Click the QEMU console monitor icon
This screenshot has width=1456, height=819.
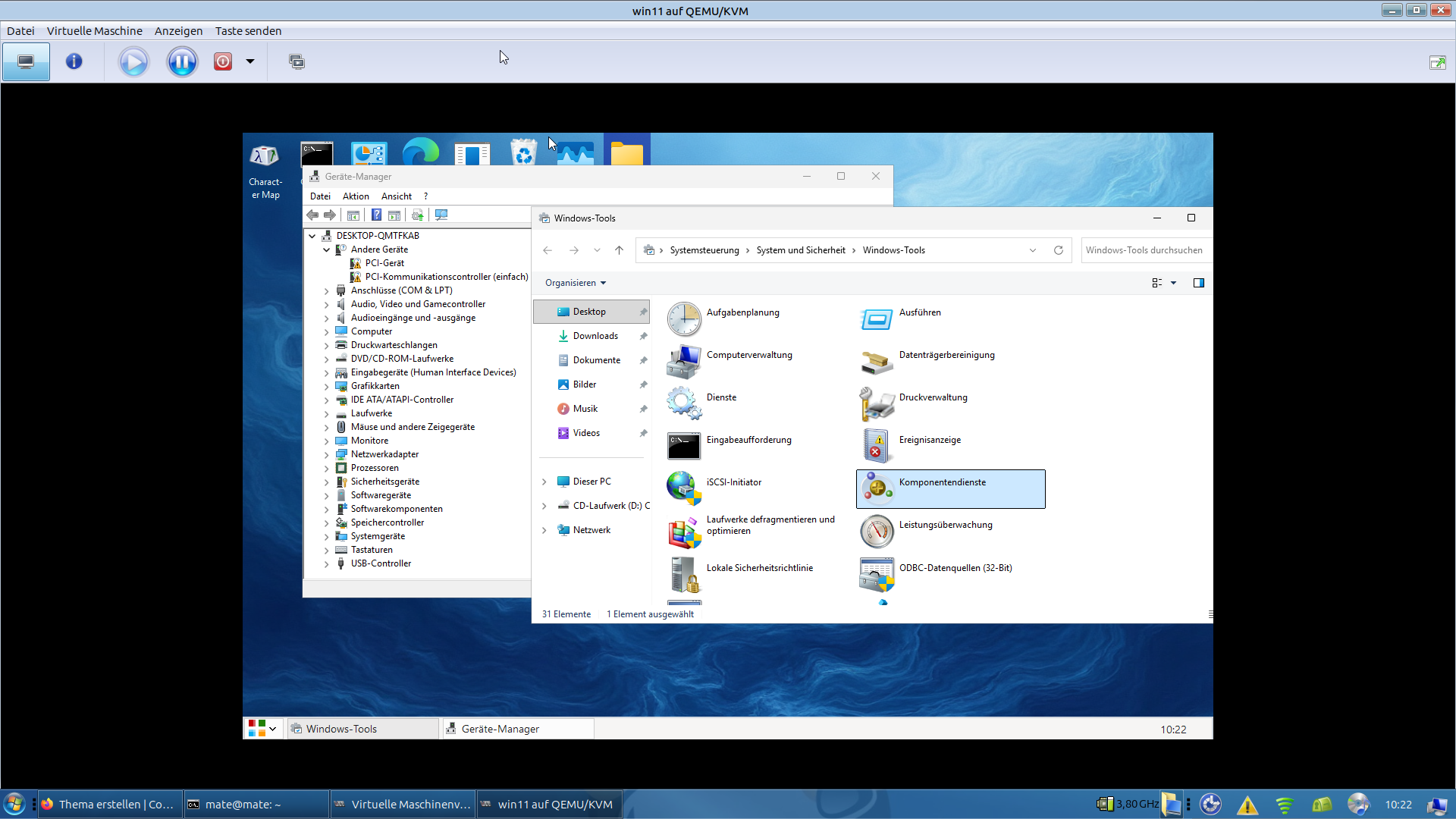pyautogui.click(x=26, y=61)
